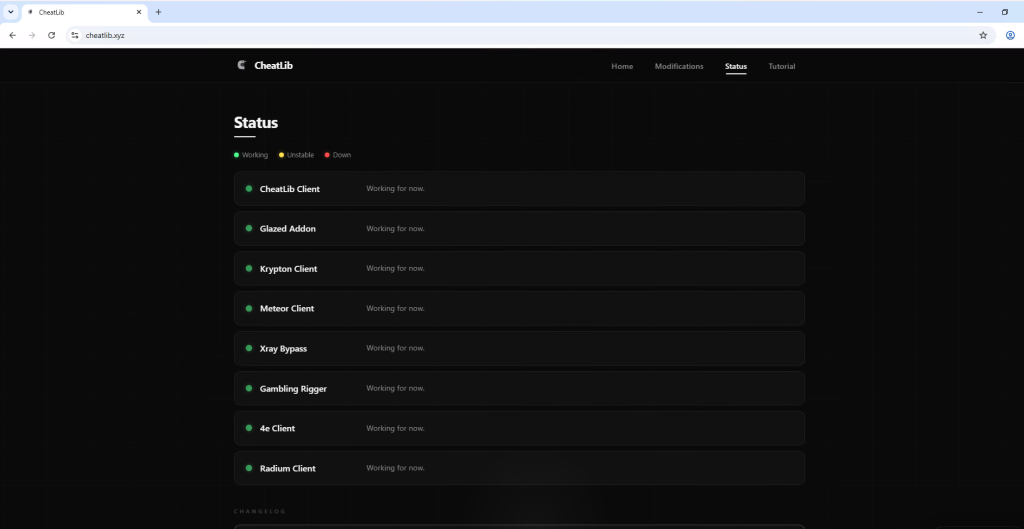Image resolution: width=1024 pixels, height=529 pixels.
Task: Restore down the browser window
Action: pos(1005,12)
